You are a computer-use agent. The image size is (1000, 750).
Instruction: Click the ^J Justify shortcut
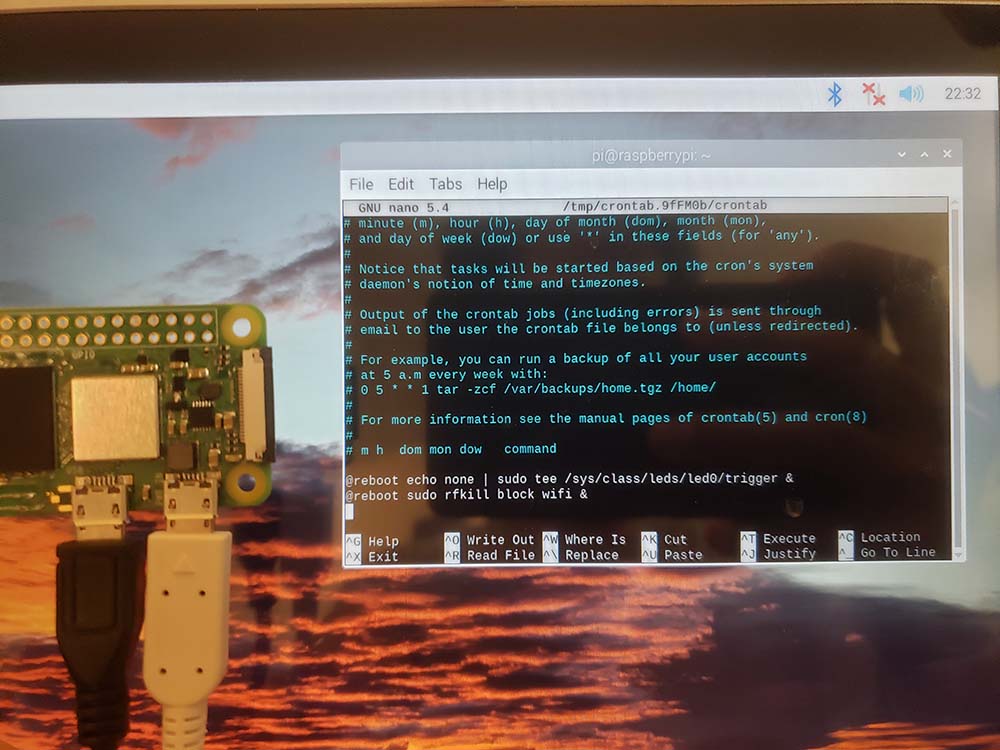pos(778,554)
